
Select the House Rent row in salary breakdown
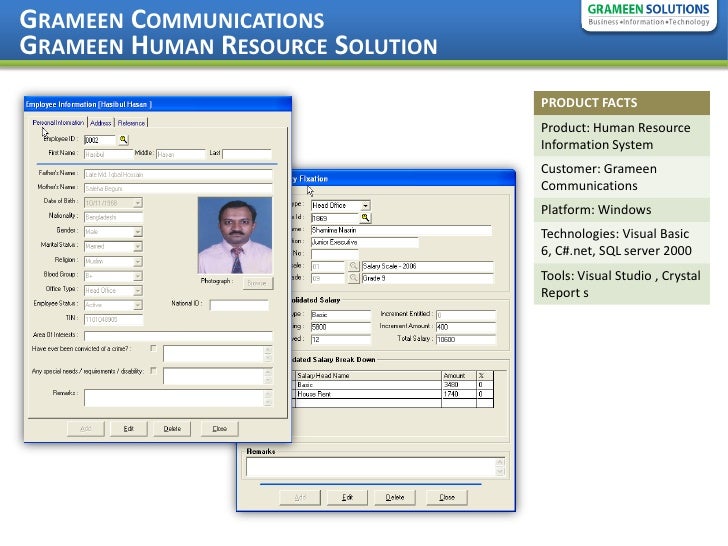point(394,394)
